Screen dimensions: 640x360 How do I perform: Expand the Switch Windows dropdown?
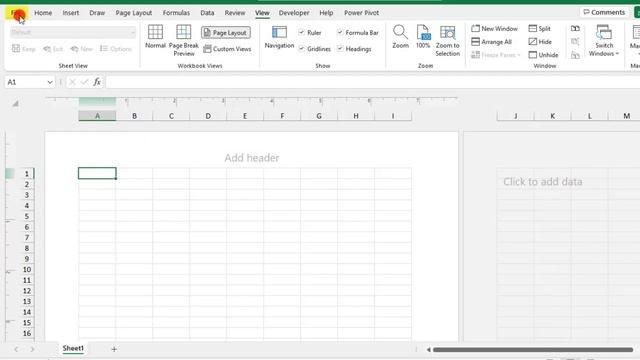pos(604,40)
